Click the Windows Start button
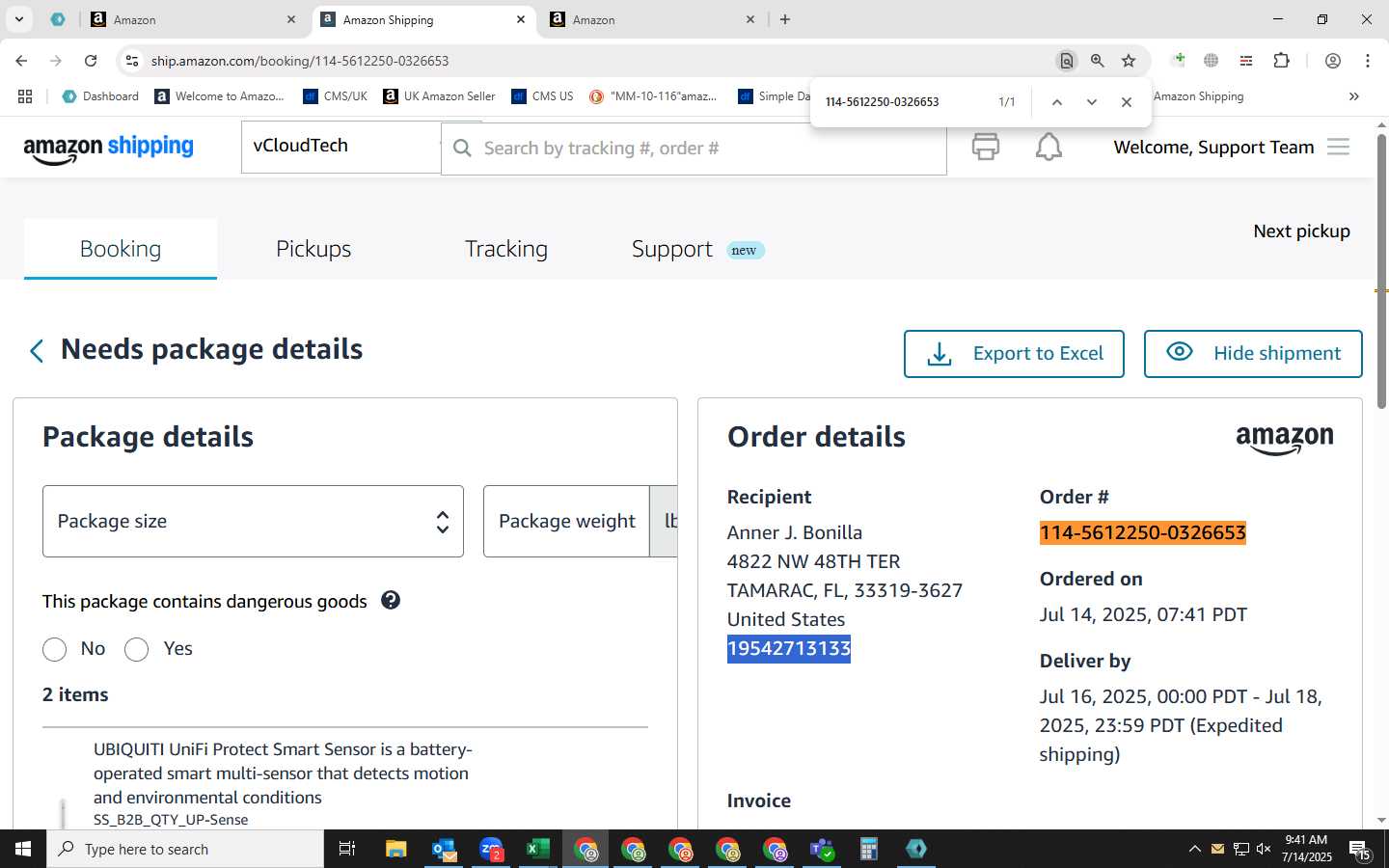The image size is (1389, 868). click(23, 849)
